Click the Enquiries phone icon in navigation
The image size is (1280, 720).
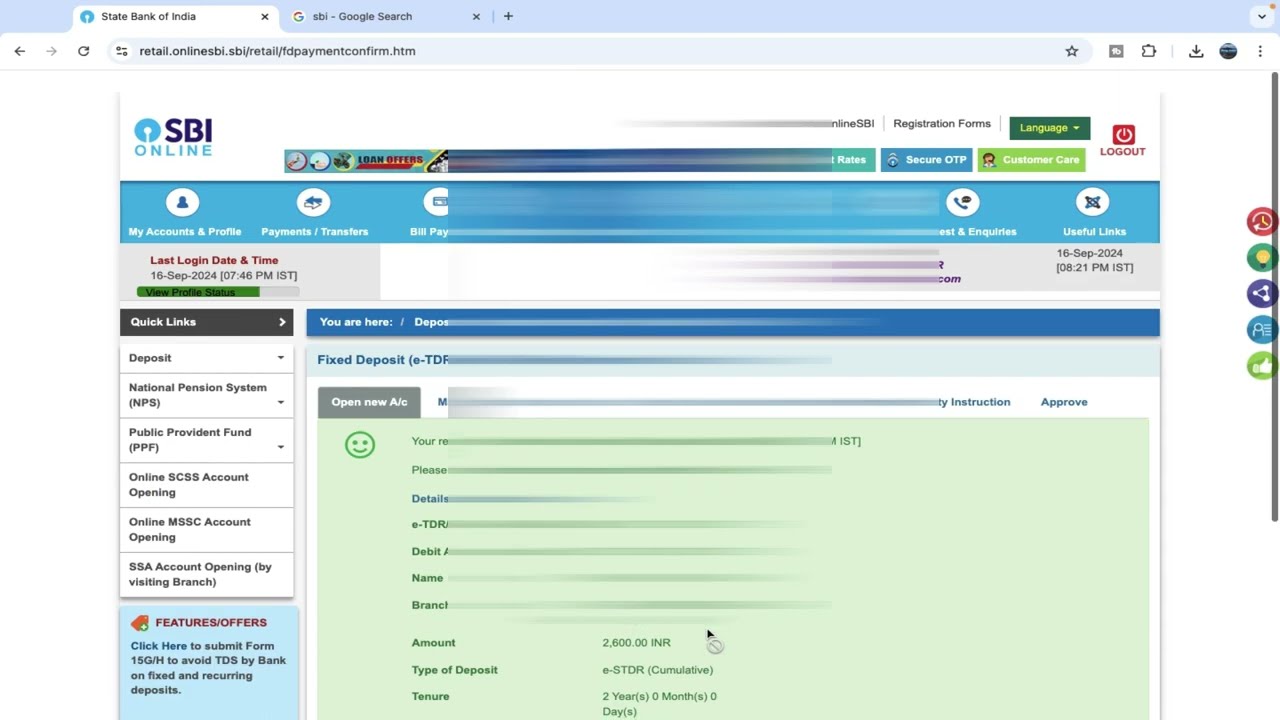pos(962,203)
